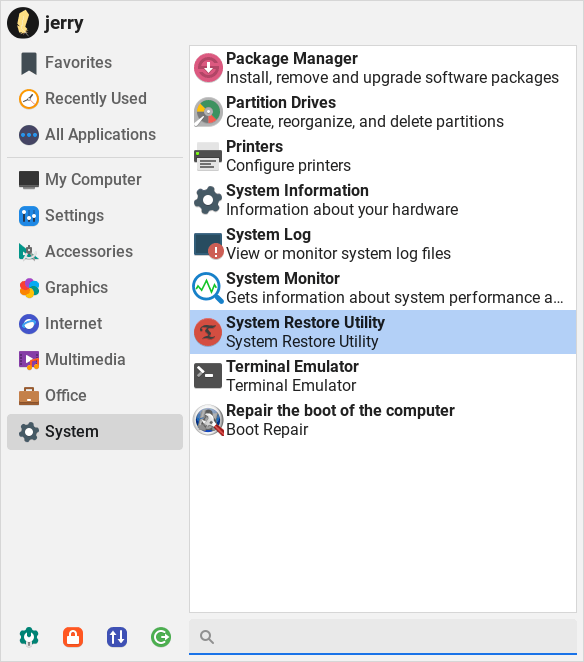584x662 pixels.
Task: Open the Terminal Emulator icon
Action: tap(208, 376)
